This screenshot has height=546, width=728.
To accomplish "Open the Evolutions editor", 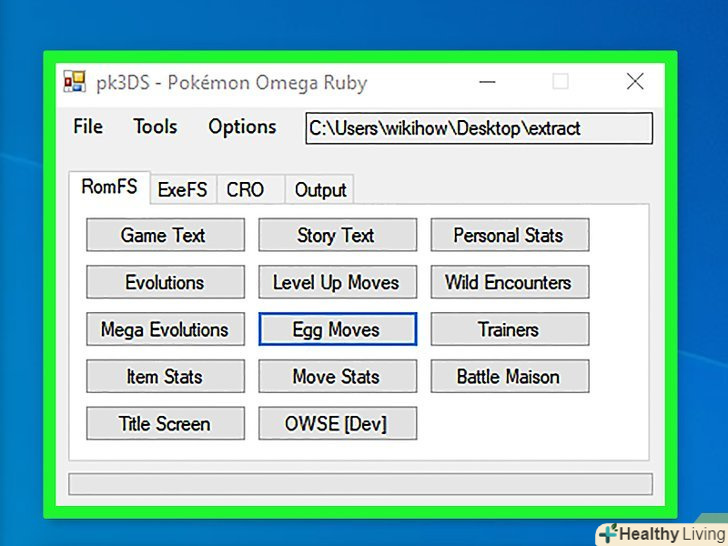I will pos(165,282).
